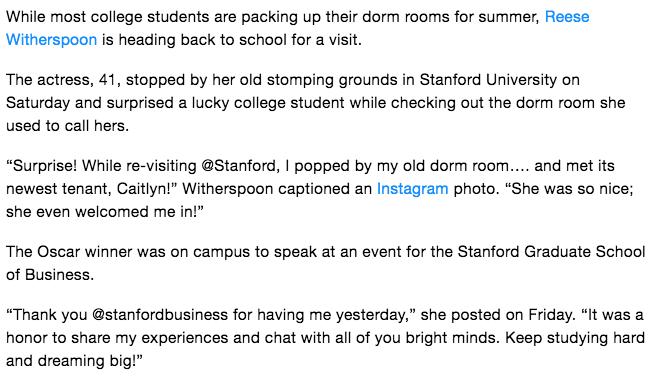Image resolution: width=661 pixels, height=376 pixels.
Task: Open the Instagram hyperlink
Action: click(412, 189)
